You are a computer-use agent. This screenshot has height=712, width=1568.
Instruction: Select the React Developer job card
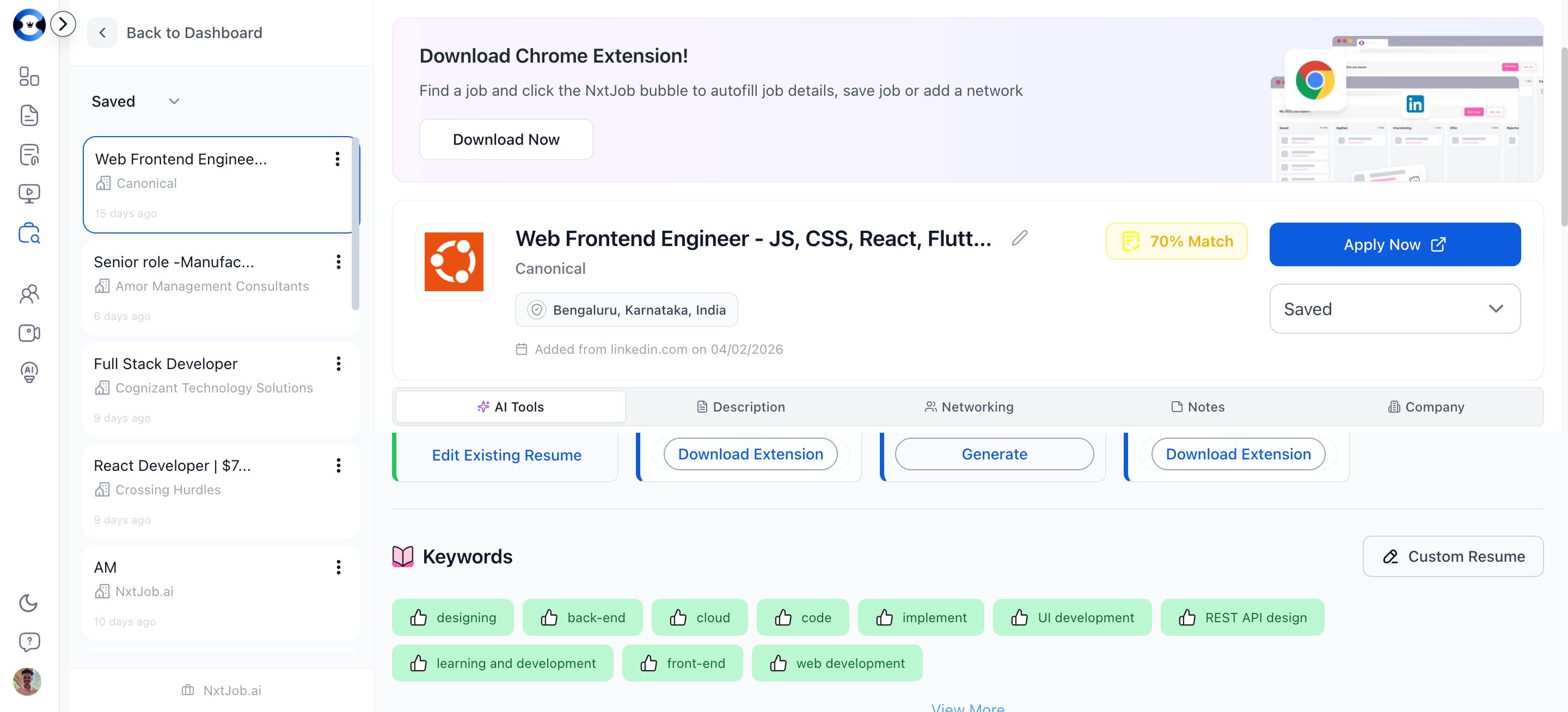click(x=221, y=491)
